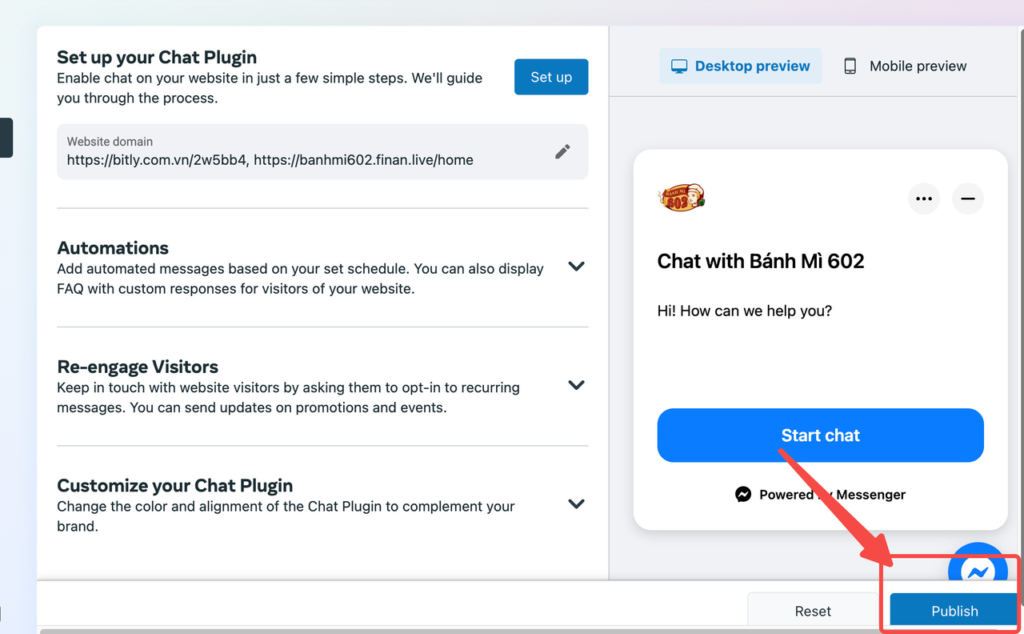The height and width of the screenshot is (634, 1024).
Task: Click the Customize your Chat Plugin heading
Action: 174,486
